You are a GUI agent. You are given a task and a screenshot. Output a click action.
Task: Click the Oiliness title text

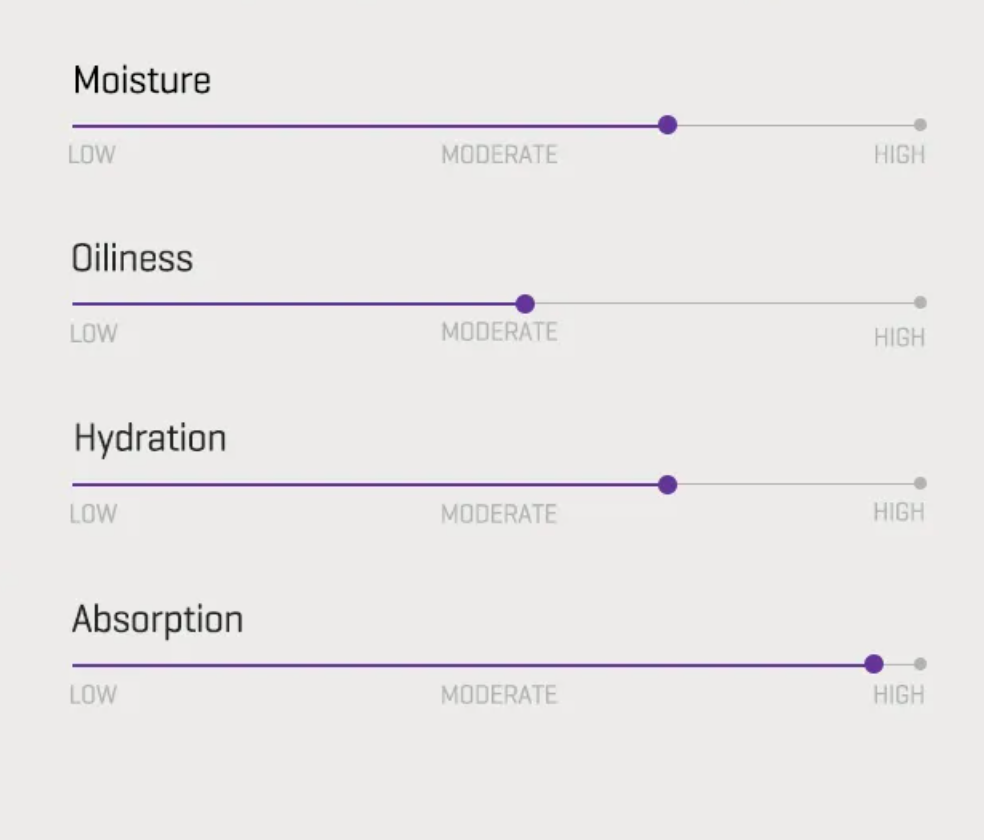[x=133, y=258]
